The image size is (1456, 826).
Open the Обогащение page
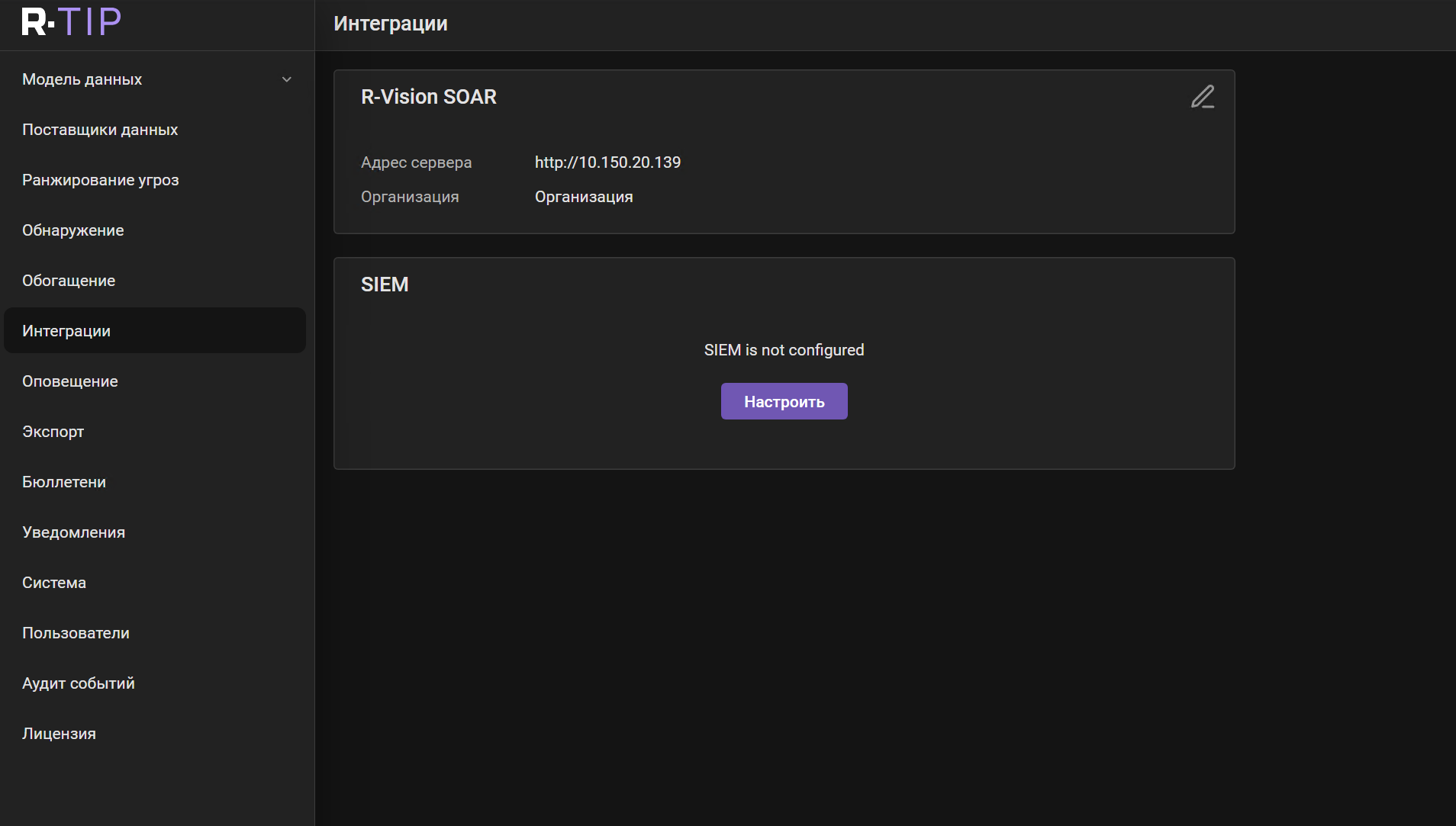tap(69, 280)
